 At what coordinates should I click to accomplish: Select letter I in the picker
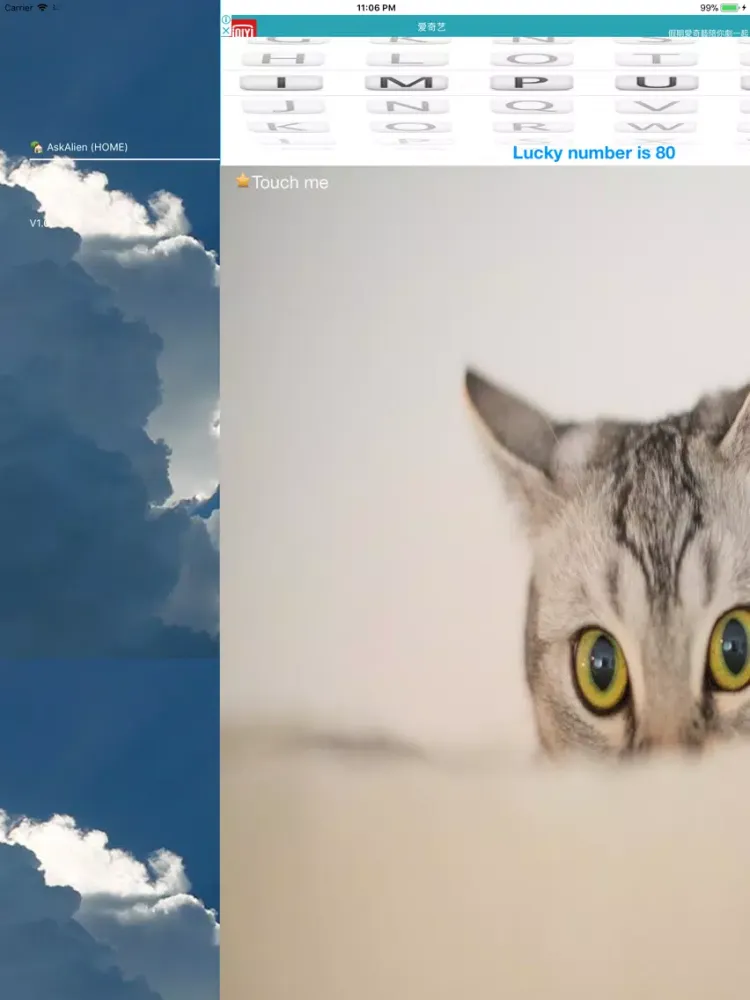[x=281, y=82]
